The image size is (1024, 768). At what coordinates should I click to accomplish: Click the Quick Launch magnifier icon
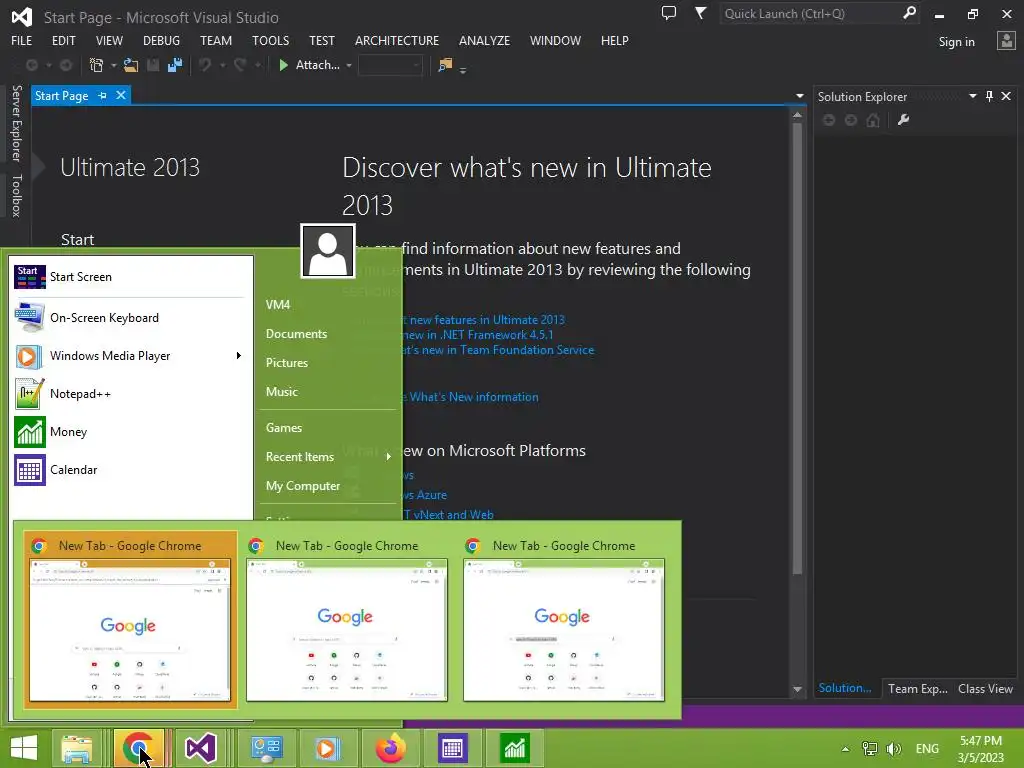(909, 13)
